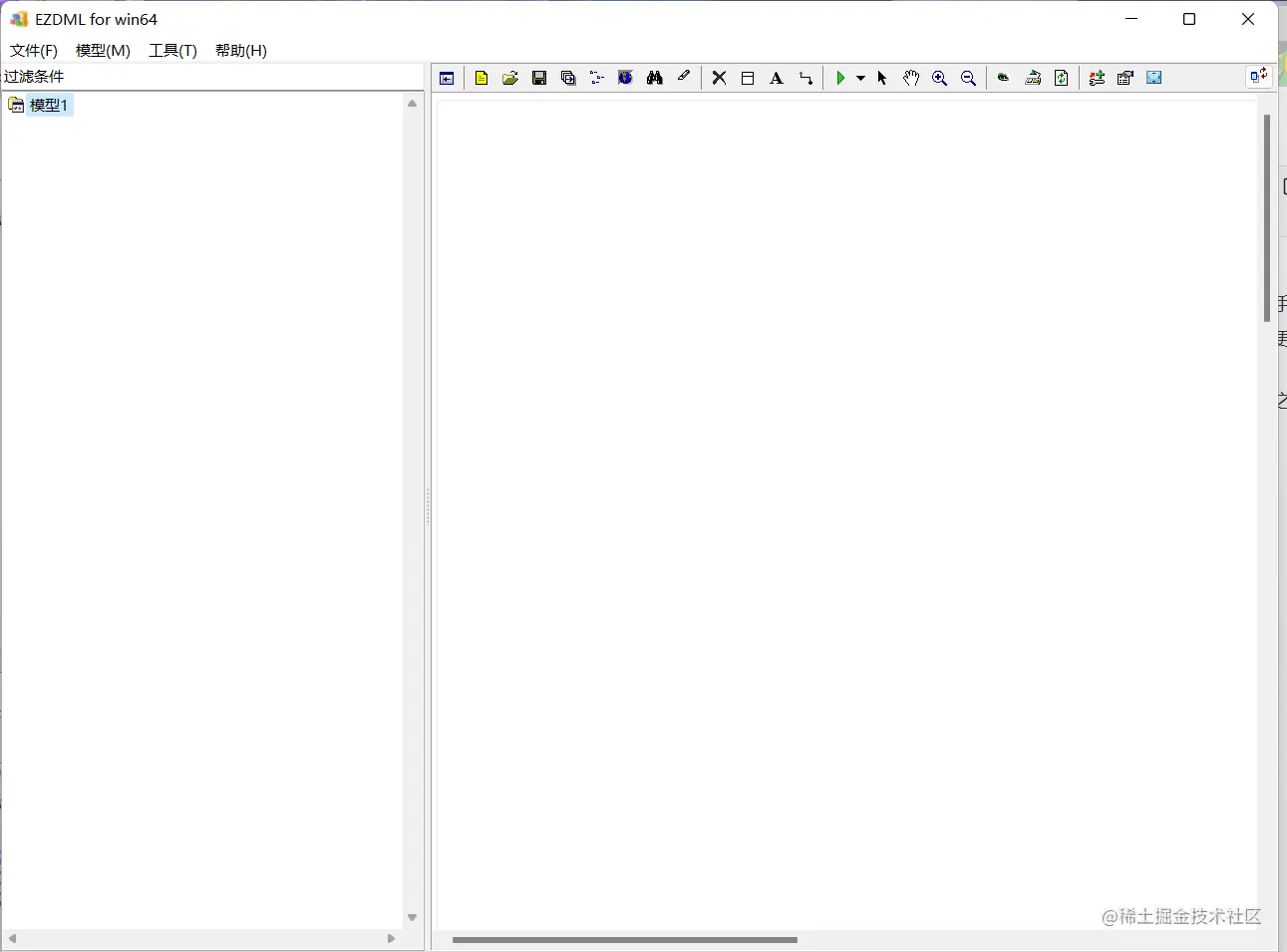
Task: Click the green and black oval toolbar icon
Action: [x=1004, y=78]
